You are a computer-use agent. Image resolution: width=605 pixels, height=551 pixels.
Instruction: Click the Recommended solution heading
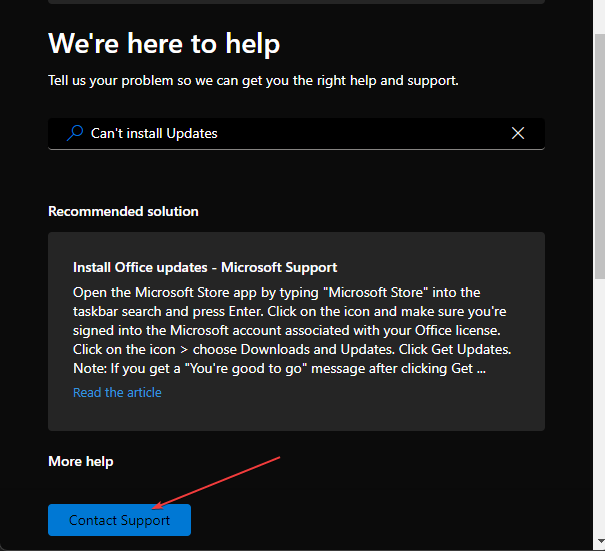point(123,211)
